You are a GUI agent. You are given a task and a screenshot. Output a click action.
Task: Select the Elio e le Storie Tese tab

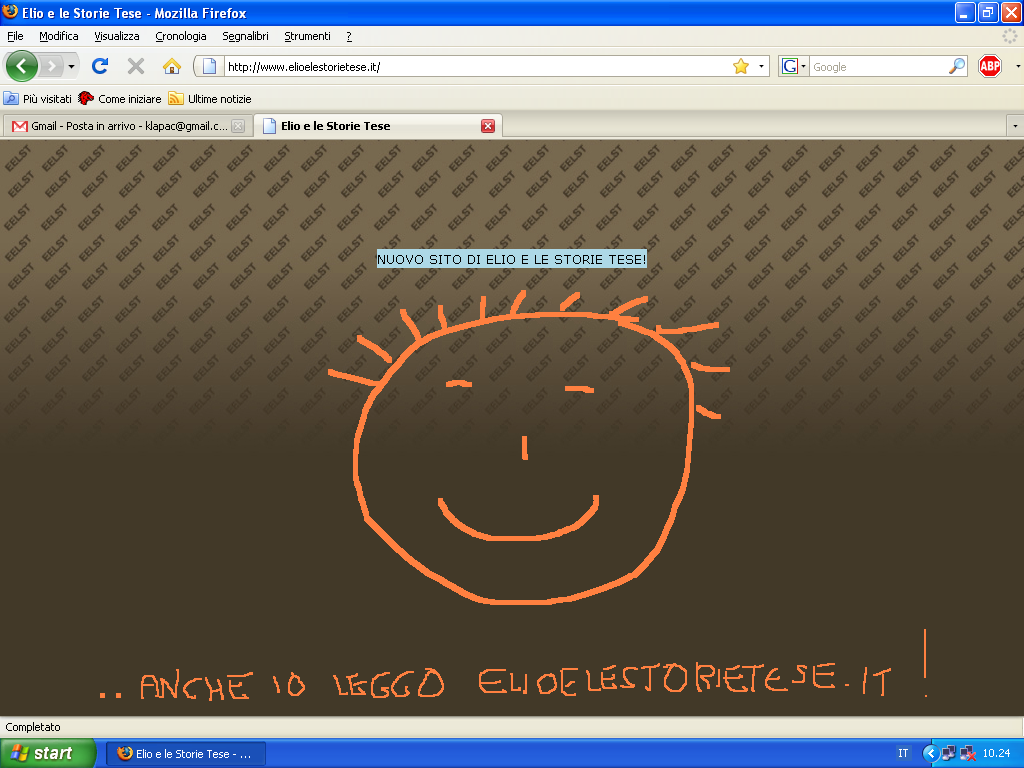(x=377, y=126)
